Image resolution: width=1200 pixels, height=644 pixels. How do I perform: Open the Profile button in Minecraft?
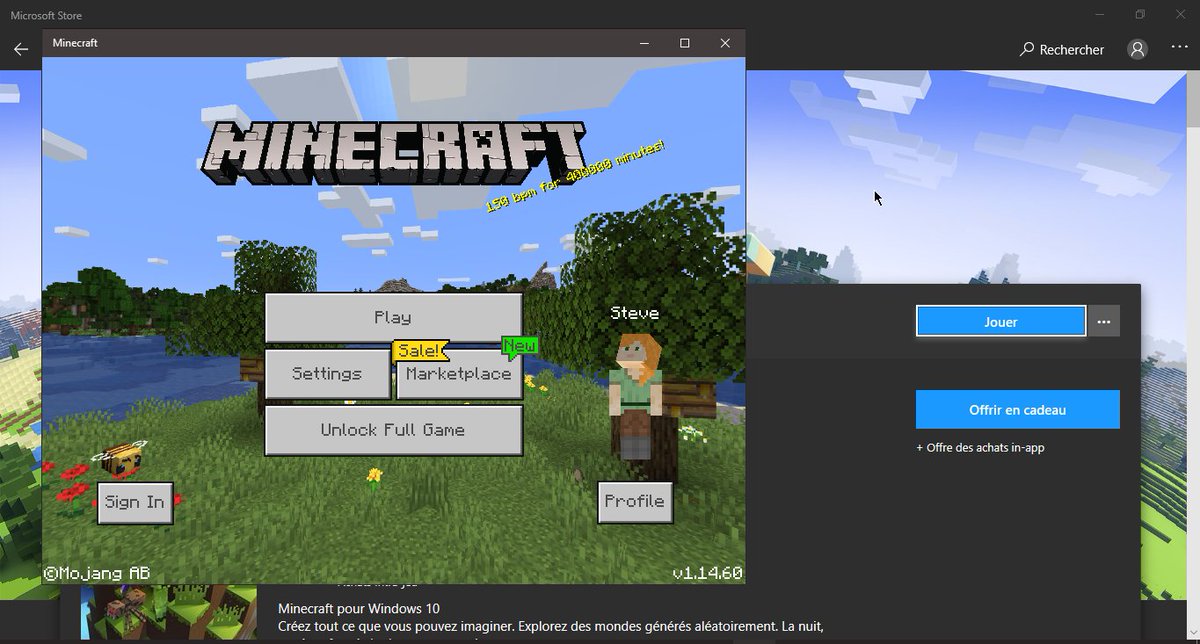[x=634, y=502]
